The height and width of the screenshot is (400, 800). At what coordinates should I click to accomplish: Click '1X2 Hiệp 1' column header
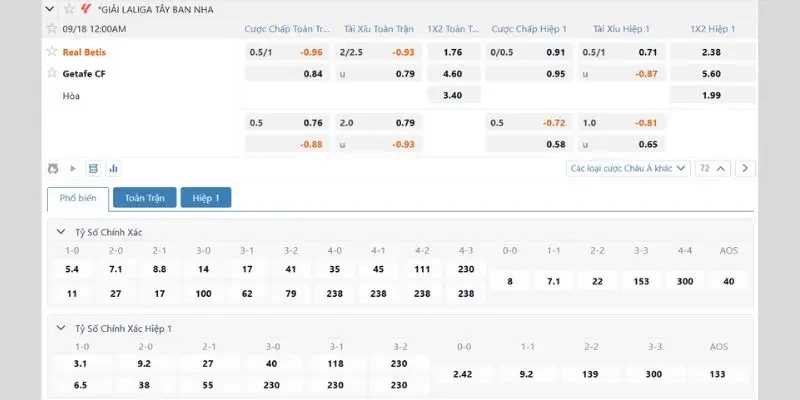[x=713, y=29]
